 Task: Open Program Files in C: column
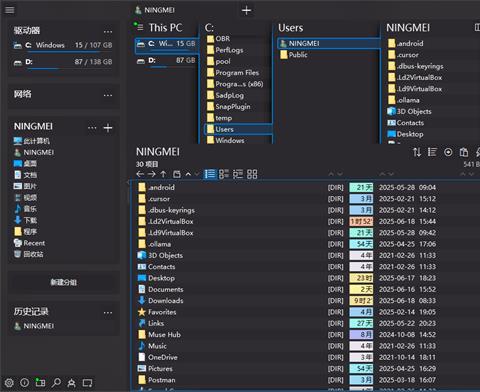pyautogui.click(x=237, y=73)
